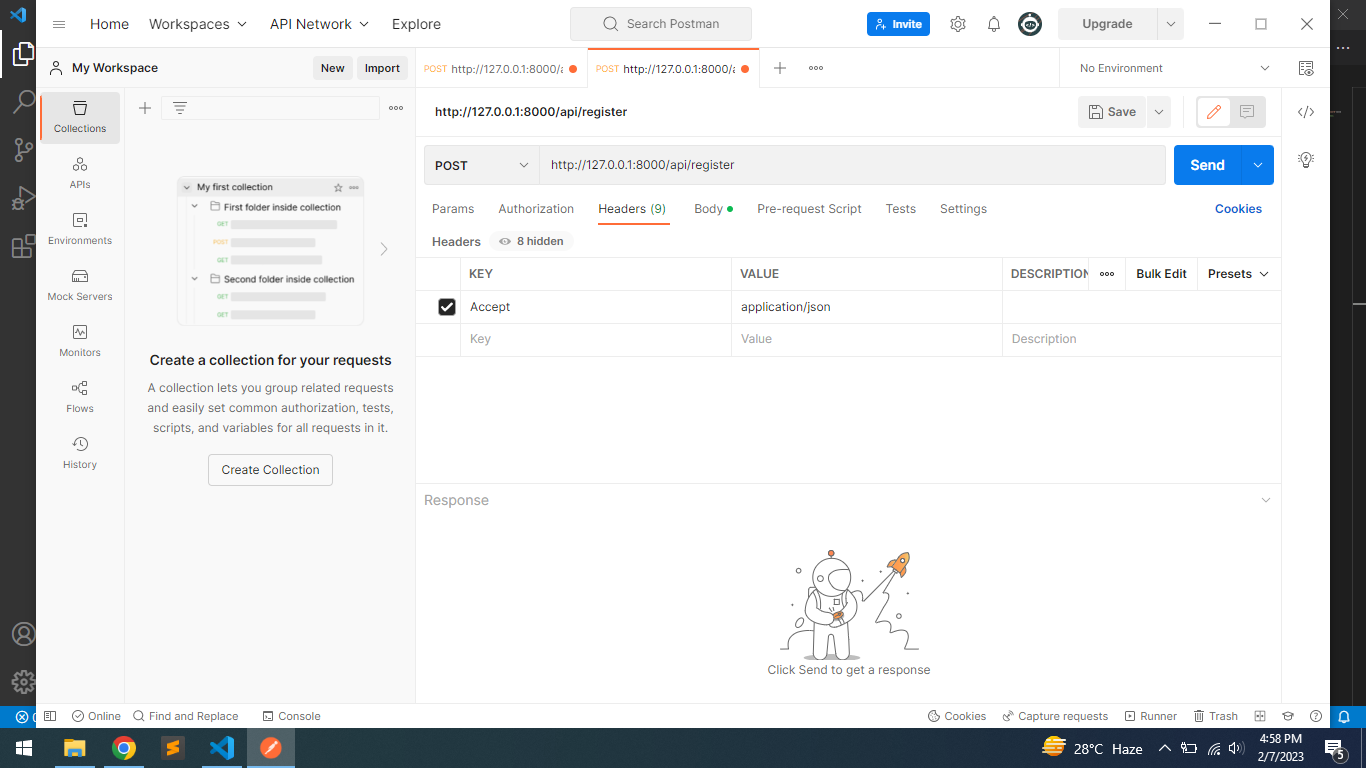Viewport: 1366px width, 768px height.
Task: Expand the API Network dropdown
Action: (x=319, y=24)
